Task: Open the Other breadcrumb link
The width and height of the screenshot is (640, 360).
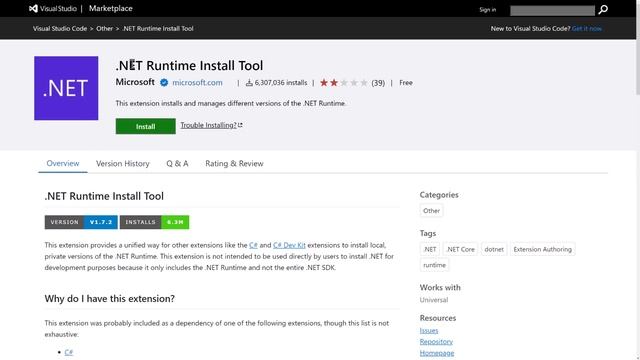Action: 104,29
